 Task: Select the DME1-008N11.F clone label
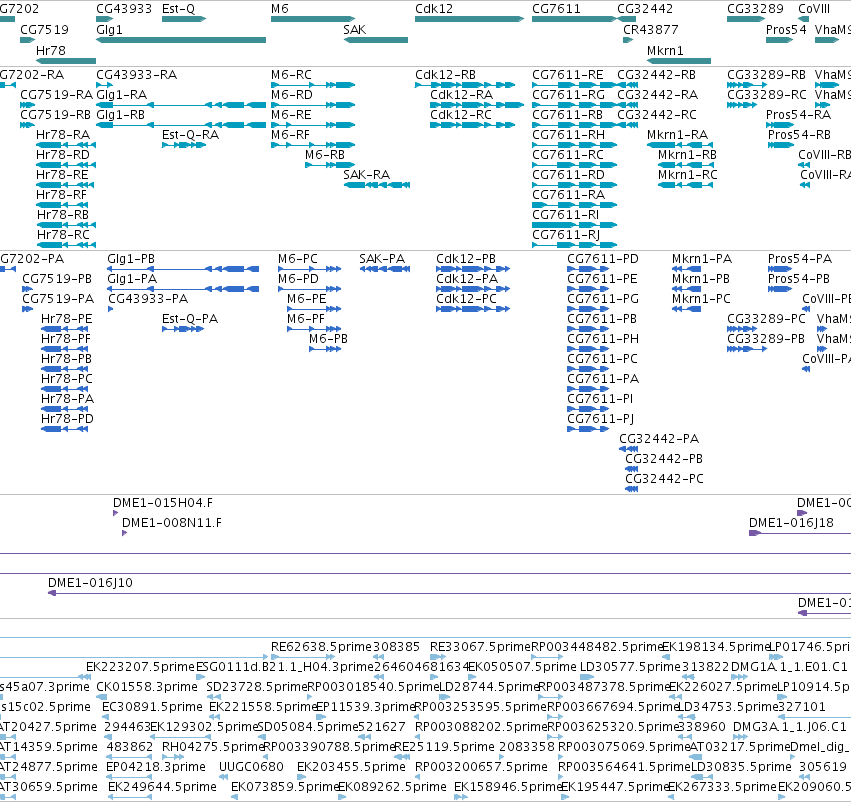(x=172, y=523)
